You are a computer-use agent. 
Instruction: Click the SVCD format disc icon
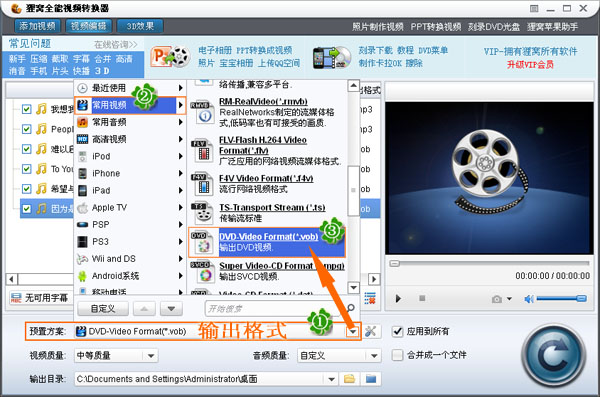click(x=202, y=272)
